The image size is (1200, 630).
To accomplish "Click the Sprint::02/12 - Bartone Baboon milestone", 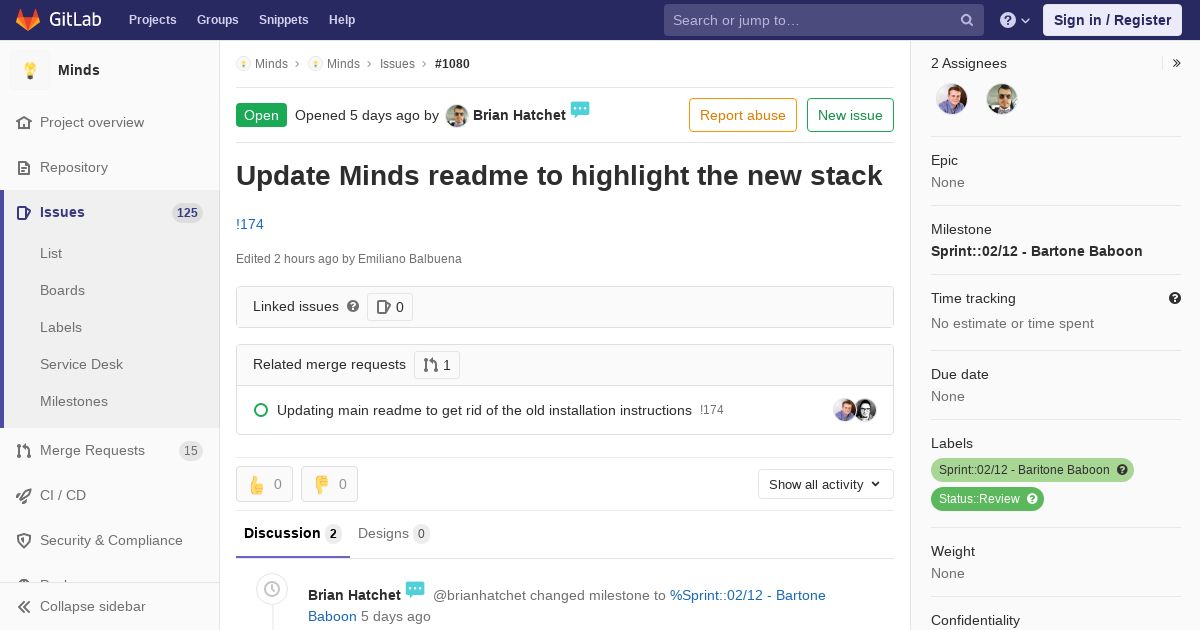I will click(x=1037, y=251).
